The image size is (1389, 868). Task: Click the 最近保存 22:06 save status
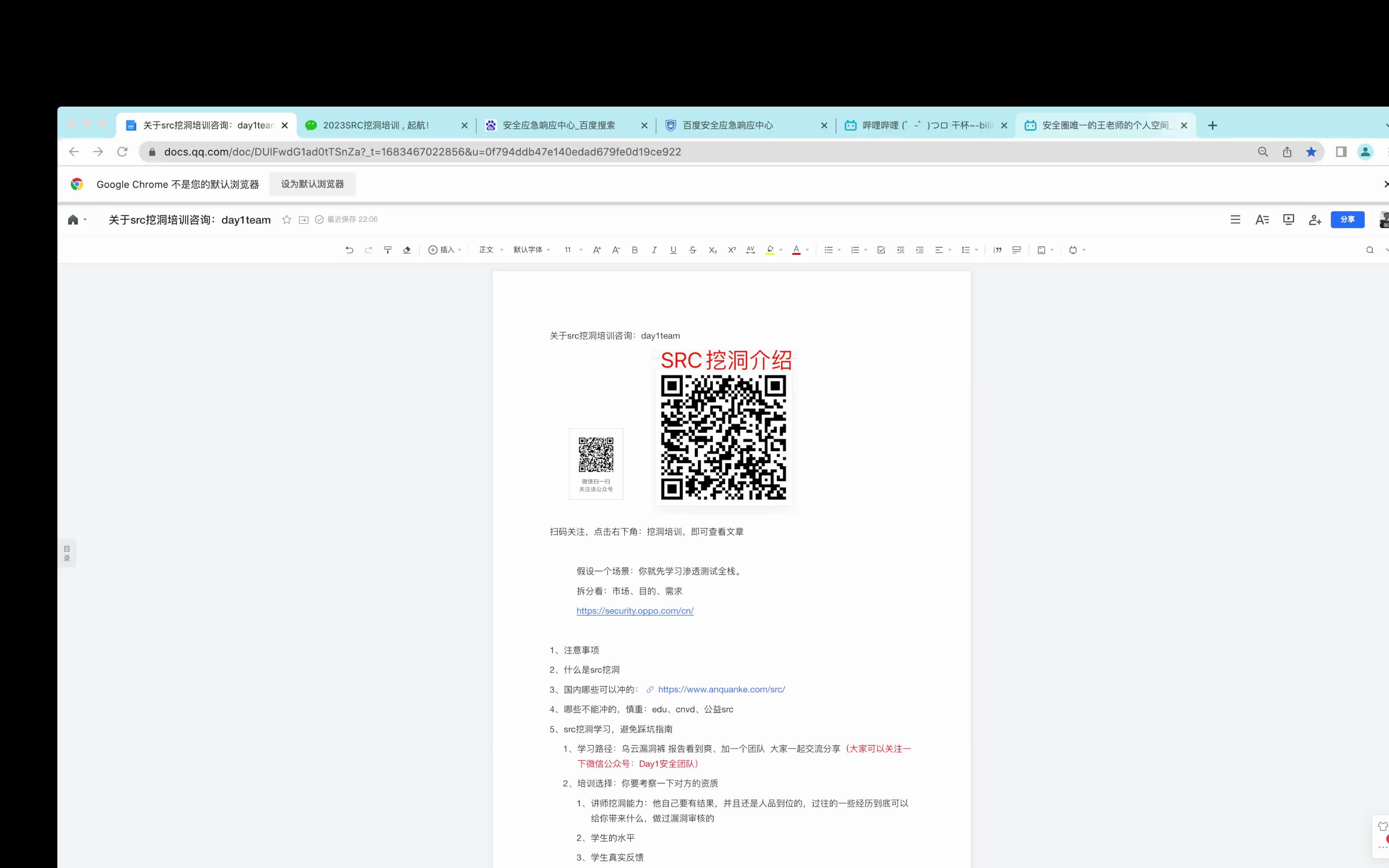pos(346,219)
